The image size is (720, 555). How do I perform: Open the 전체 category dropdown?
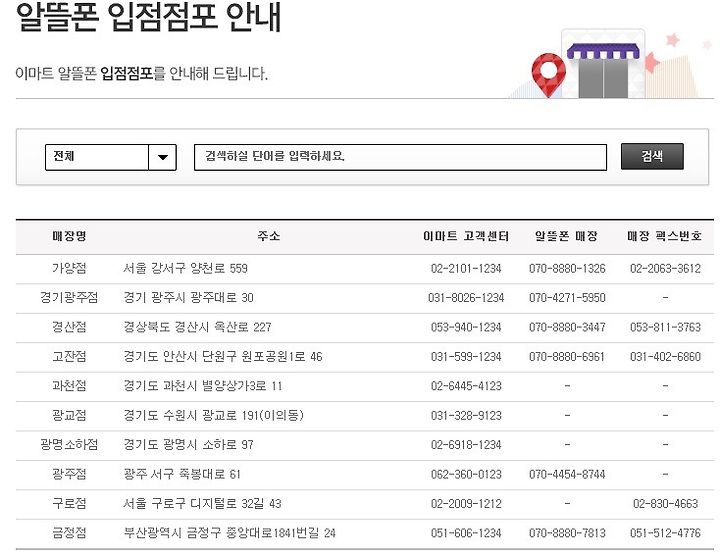111,157
